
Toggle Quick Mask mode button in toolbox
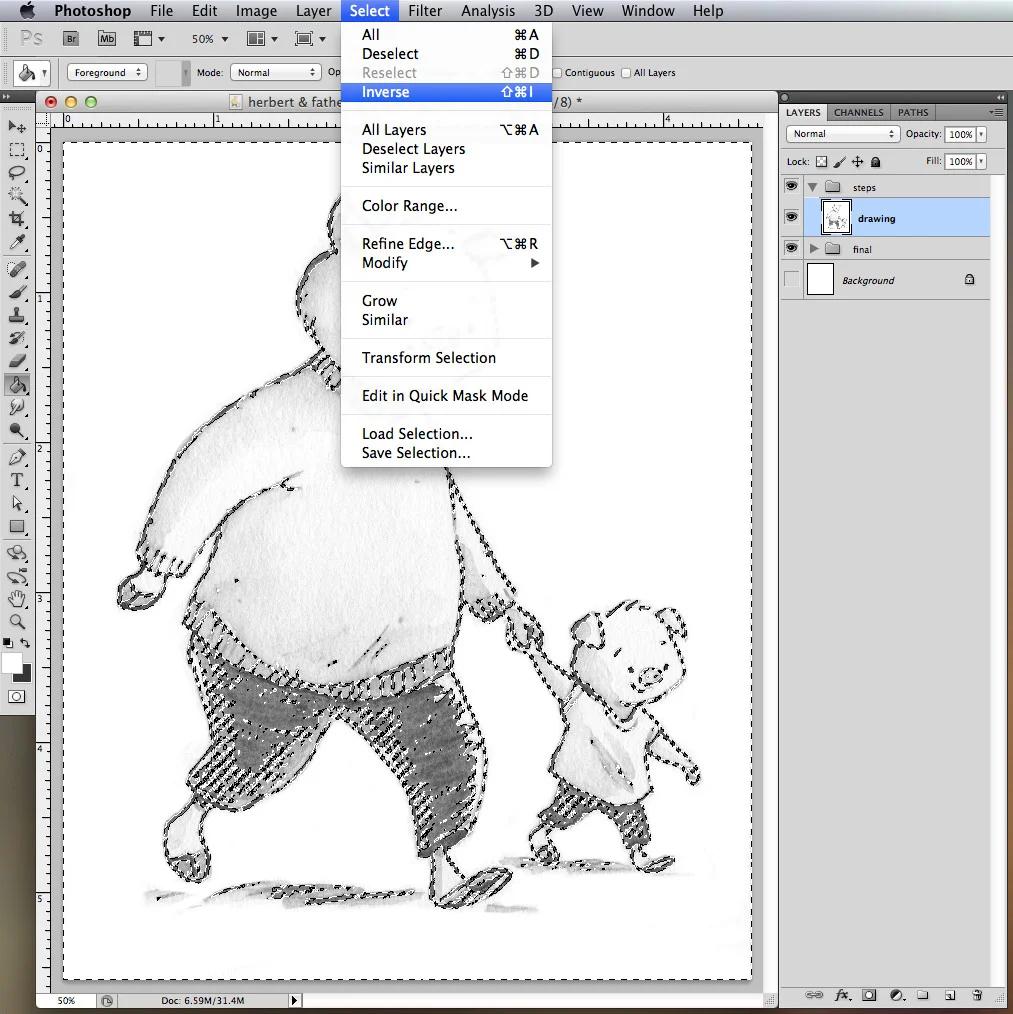click(17, 696)
